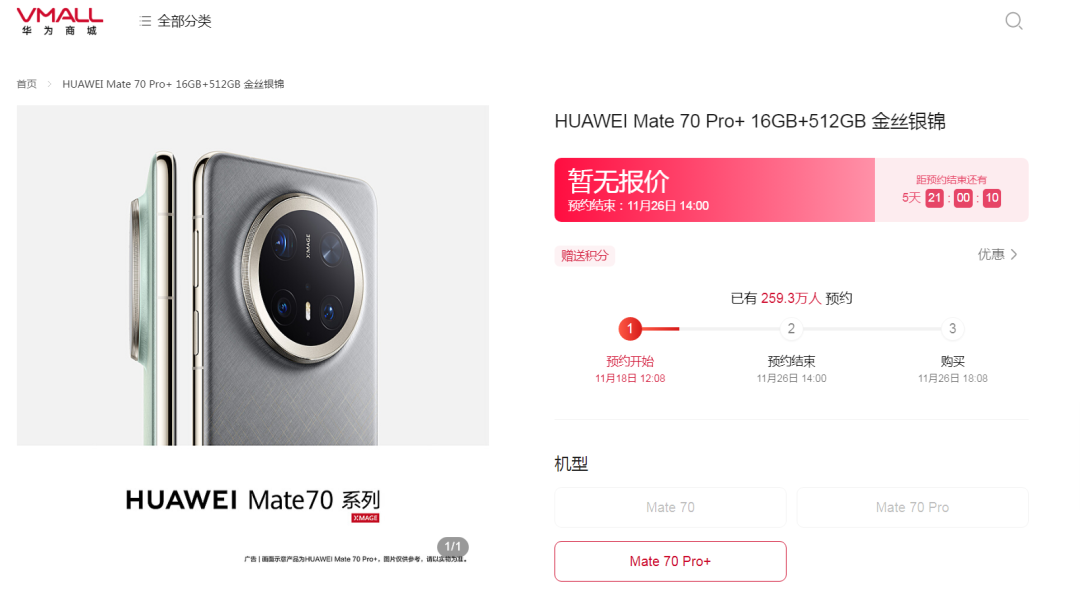Open the 全部分类 hamburger menu icon
Screen dimensions: 1080x589
145,21
